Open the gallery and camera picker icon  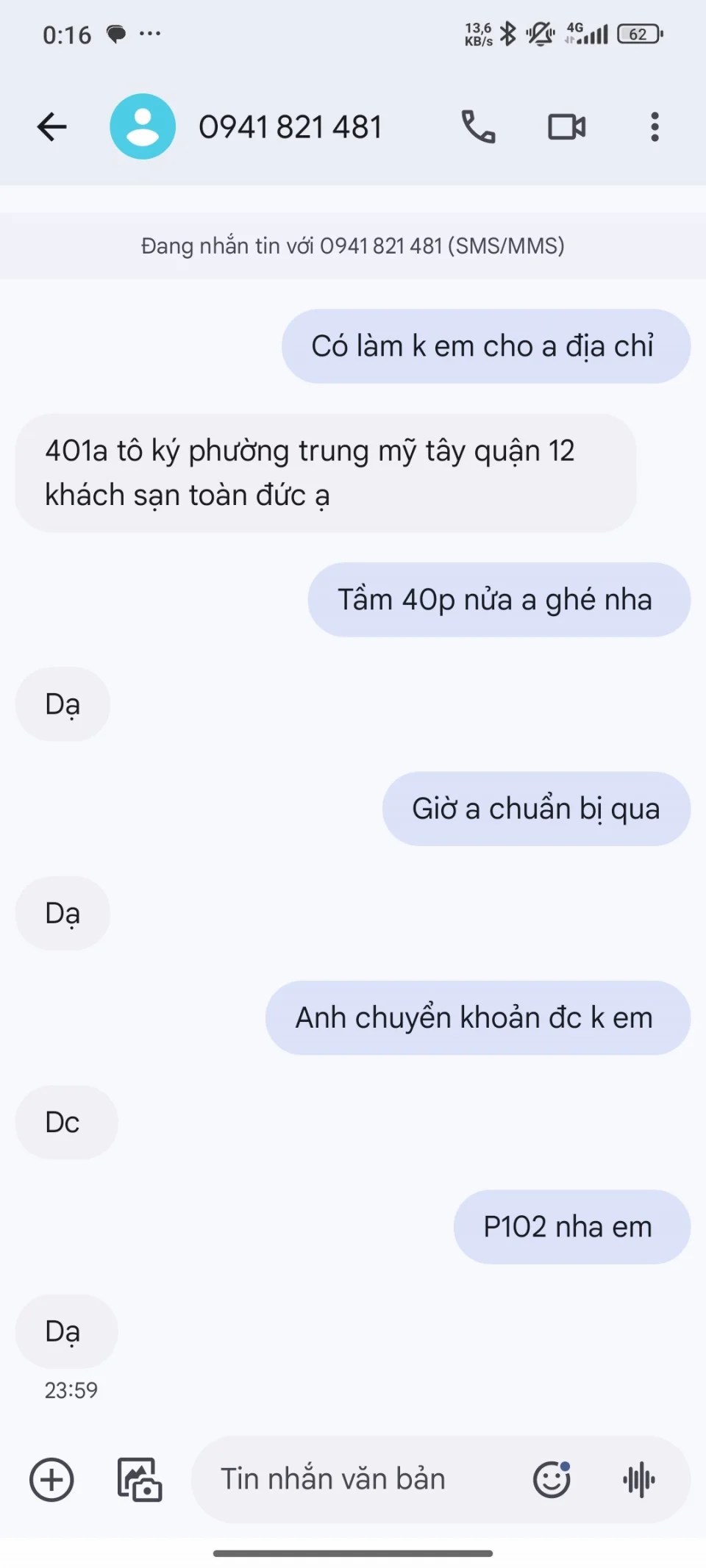(140, 1480)
